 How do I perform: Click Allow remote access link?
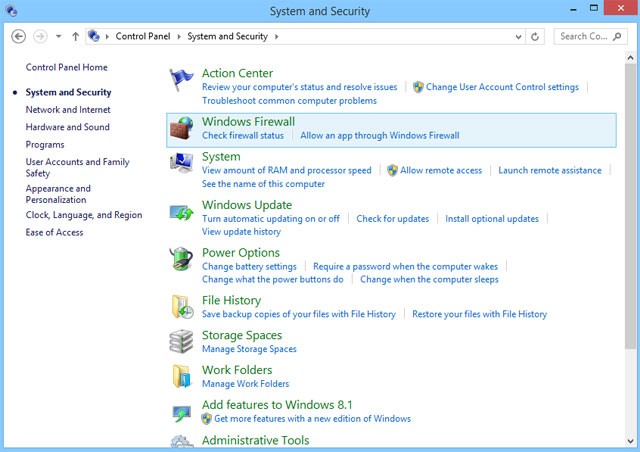point(441,170)
